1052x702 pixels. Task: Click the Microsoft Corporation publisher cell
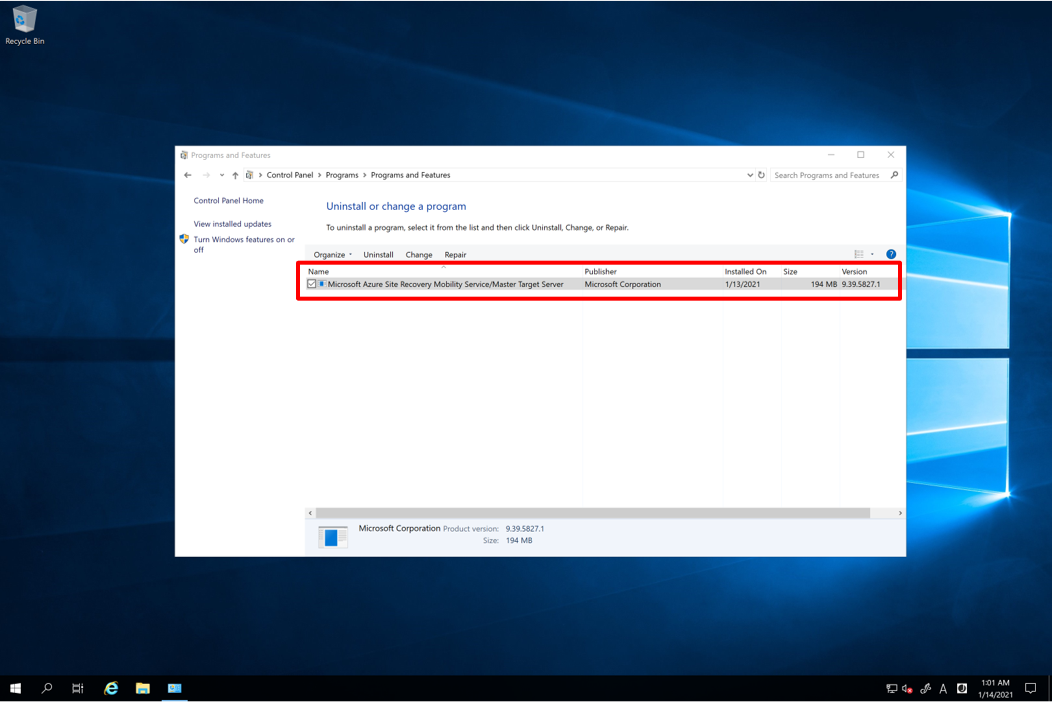623,285
